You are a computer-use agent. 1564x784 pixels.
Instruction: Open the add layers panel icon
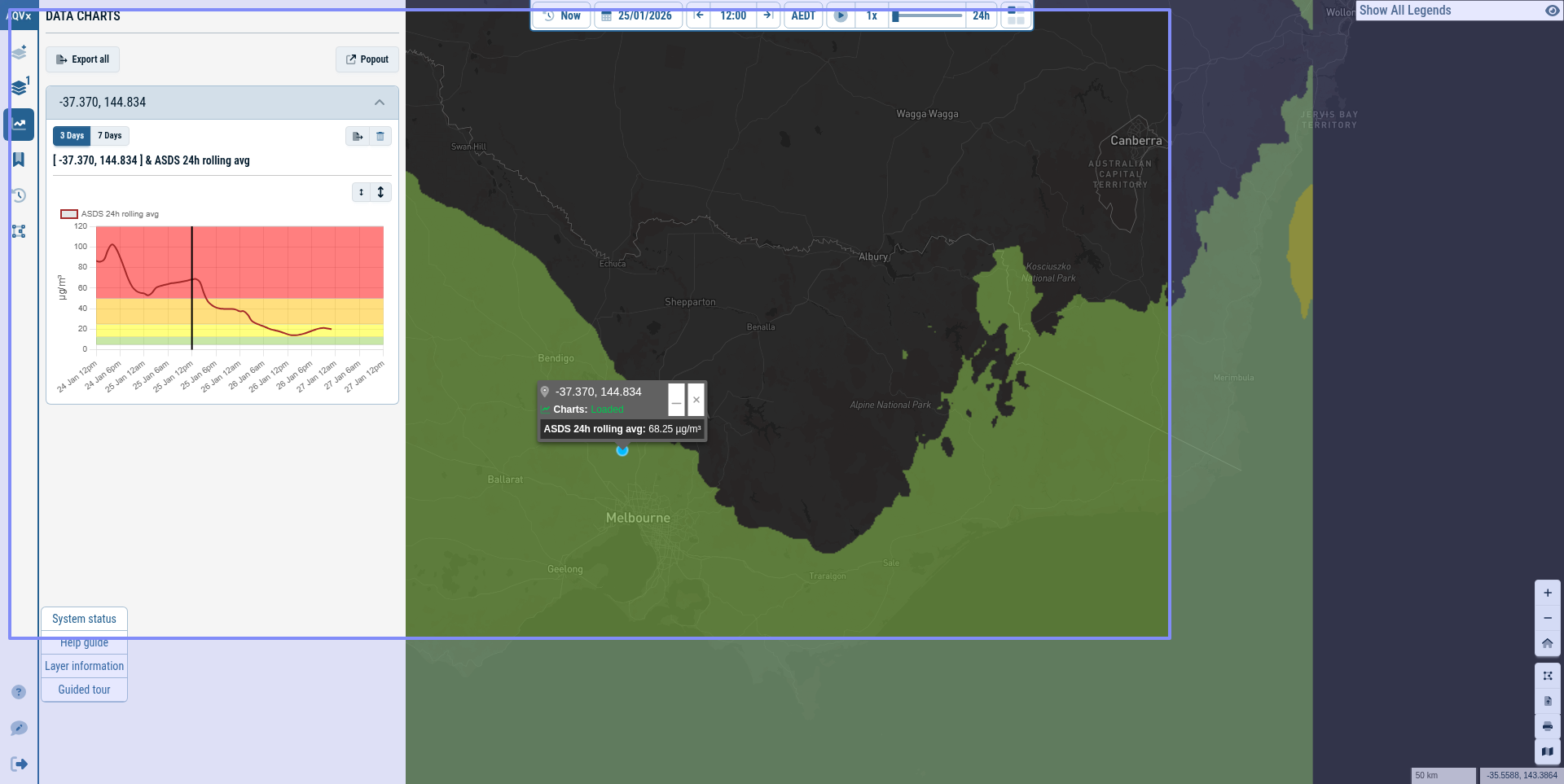pos(20,52)
